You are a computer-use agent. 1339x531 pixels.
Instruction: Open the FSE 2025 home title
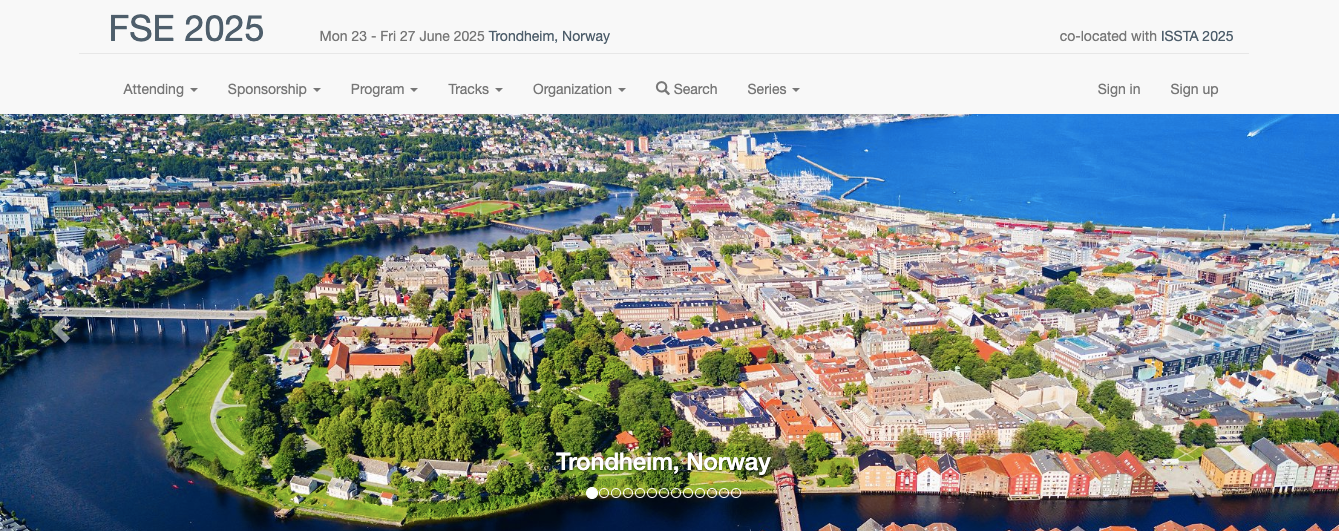tap(186, 29)
